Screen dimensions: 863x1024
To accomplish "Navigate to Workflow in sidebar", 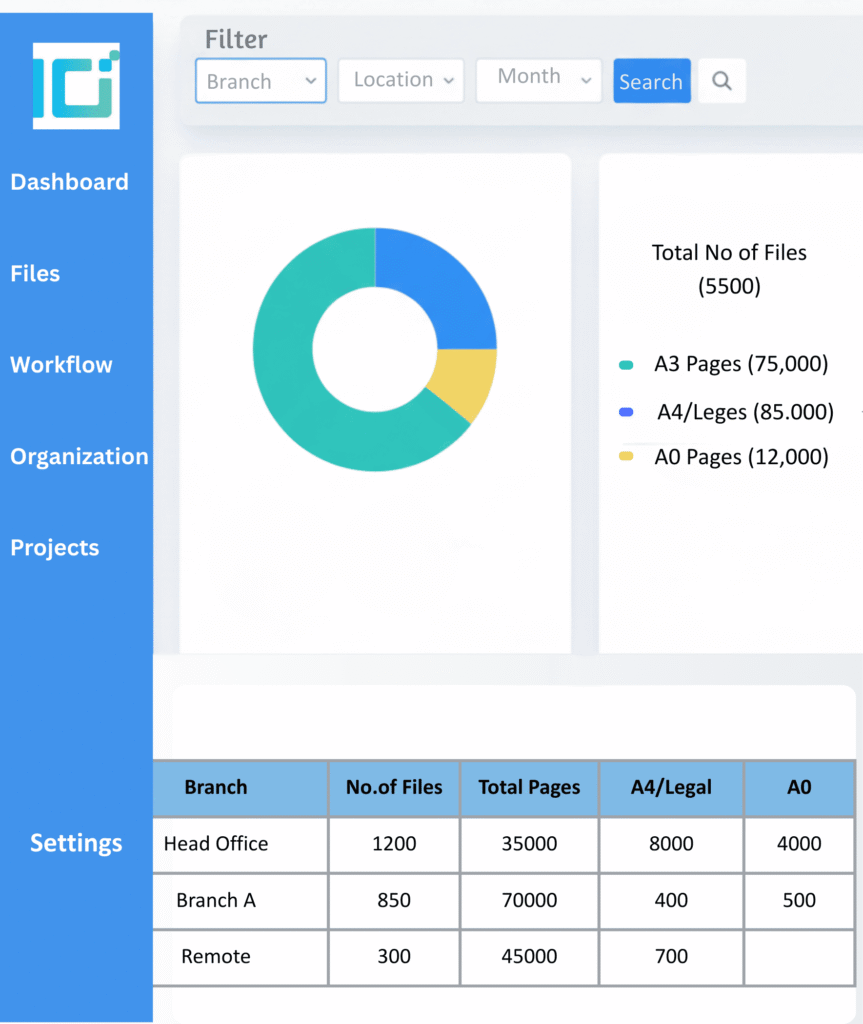I will [61, 365].
